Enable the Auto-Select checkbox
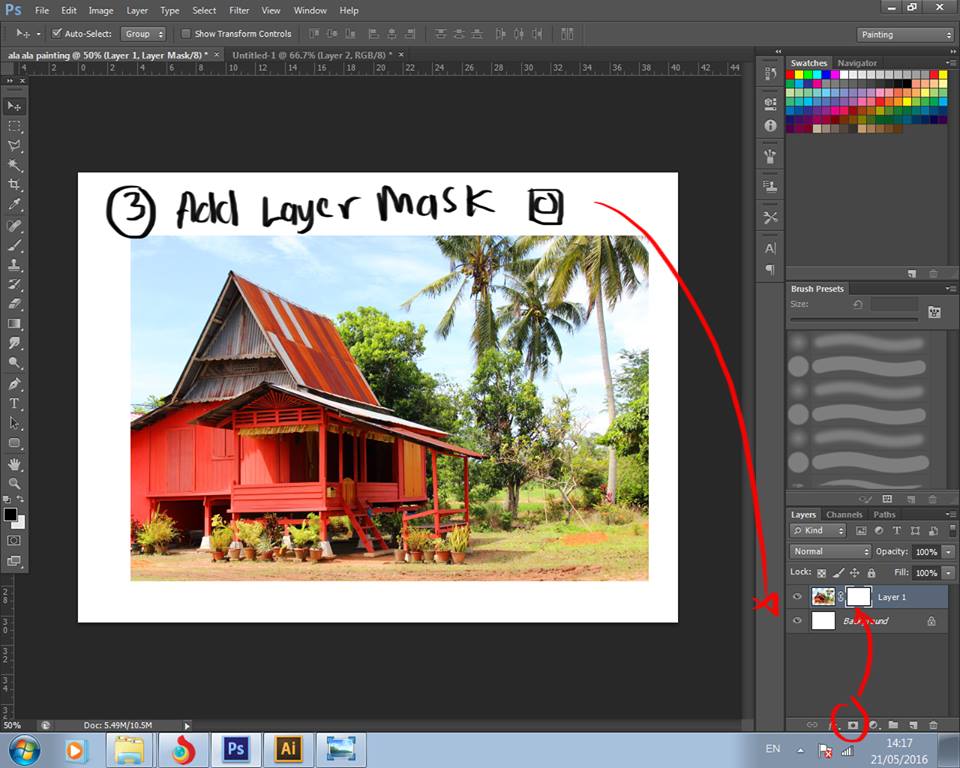Screen dimensions: 960x768 [57, 34]
